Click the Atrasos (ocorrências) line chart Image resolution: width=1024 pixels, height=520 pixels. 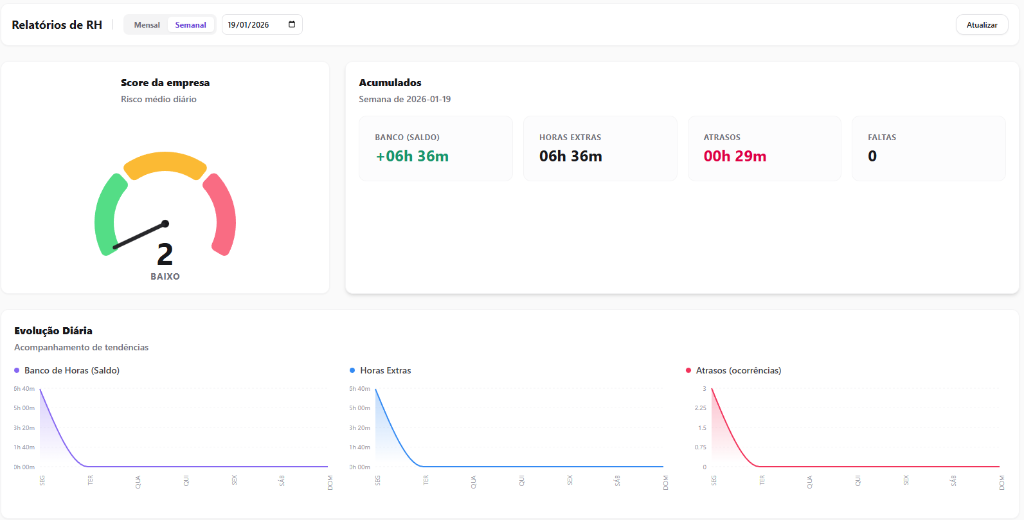(x=855, y=430)
